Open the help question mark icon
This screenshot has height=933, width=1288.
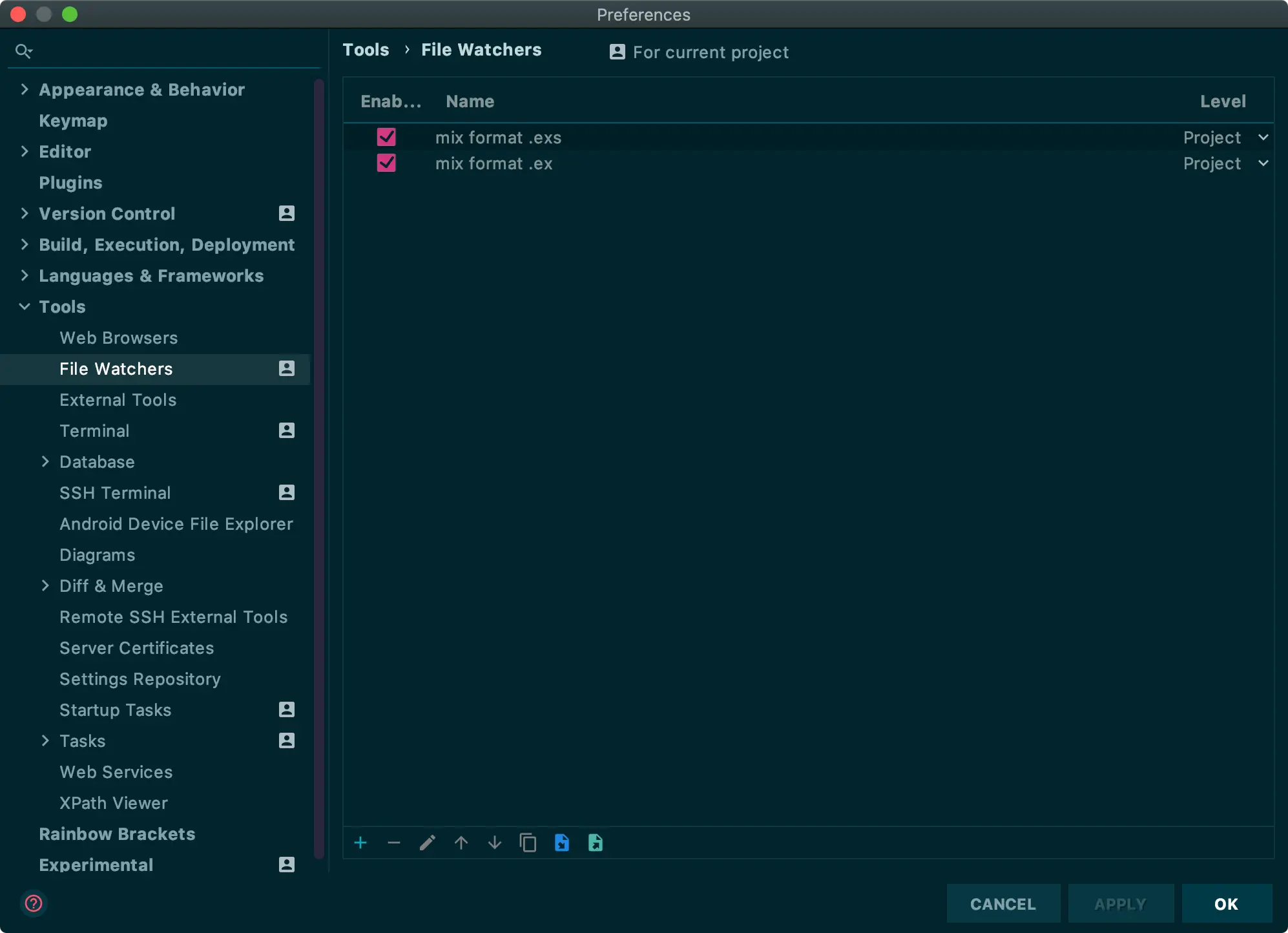(34, 903)
